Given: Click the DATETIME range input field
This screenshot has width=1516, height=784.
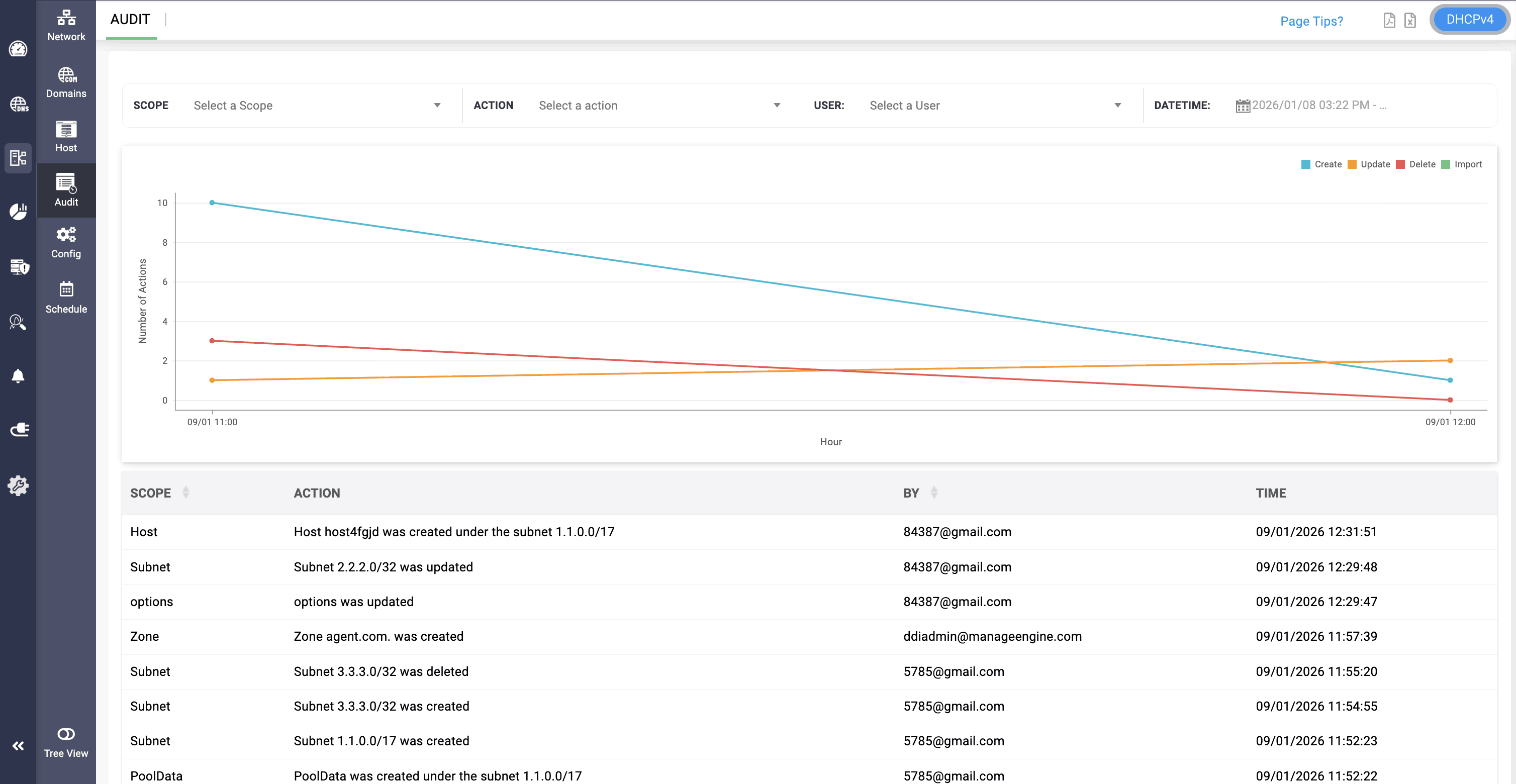Looking at the screenshot, I should click(x=1318, y=106).
